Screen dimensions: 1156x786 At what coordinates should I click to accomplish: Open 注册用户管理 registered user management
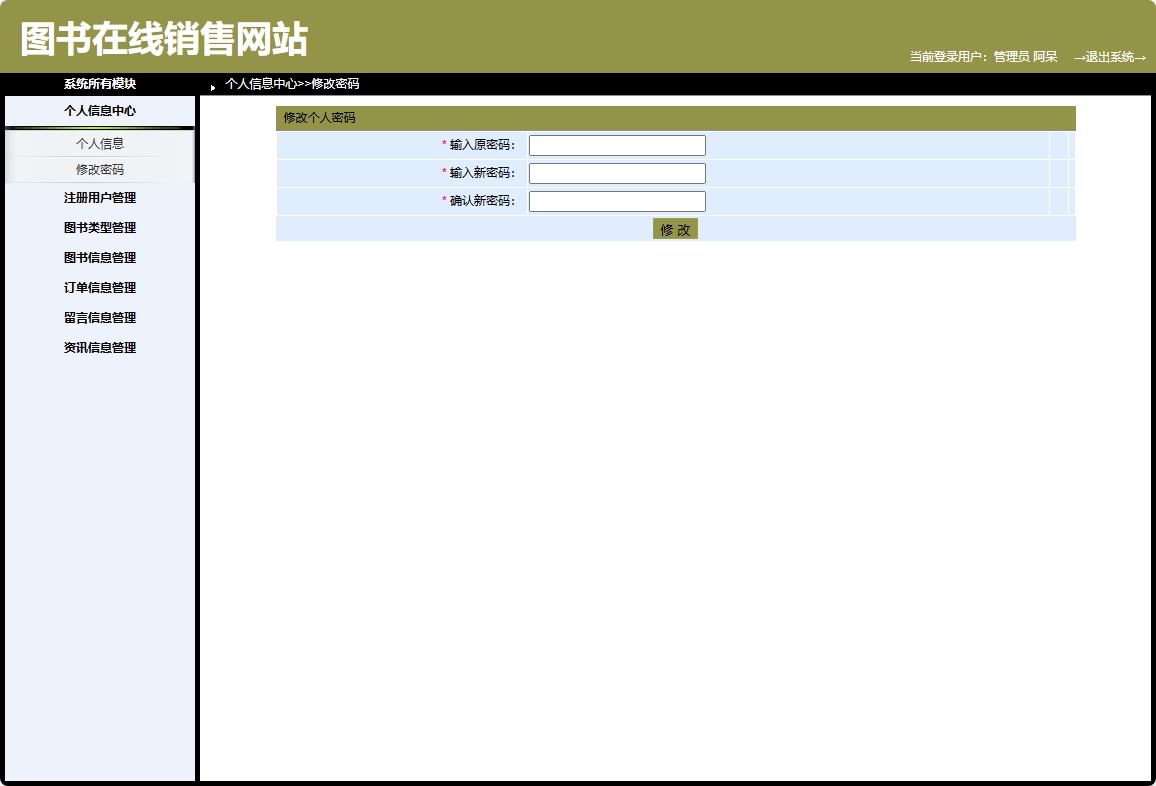98,197
